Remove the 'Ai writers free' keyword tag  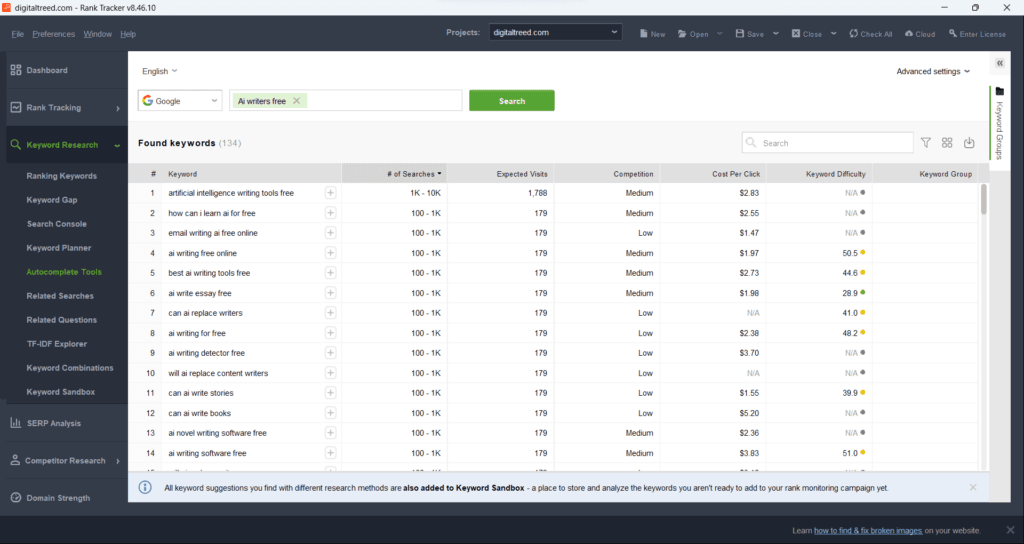click(297, 101)
